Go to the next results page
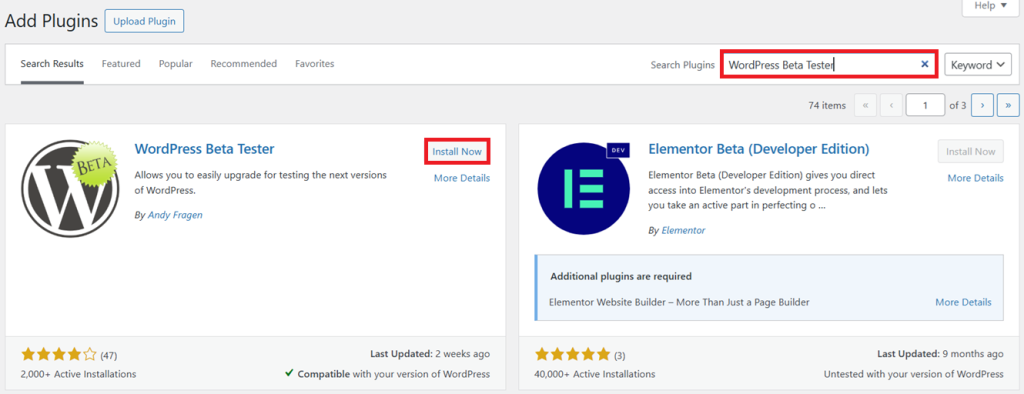 [x=982, y=105]
